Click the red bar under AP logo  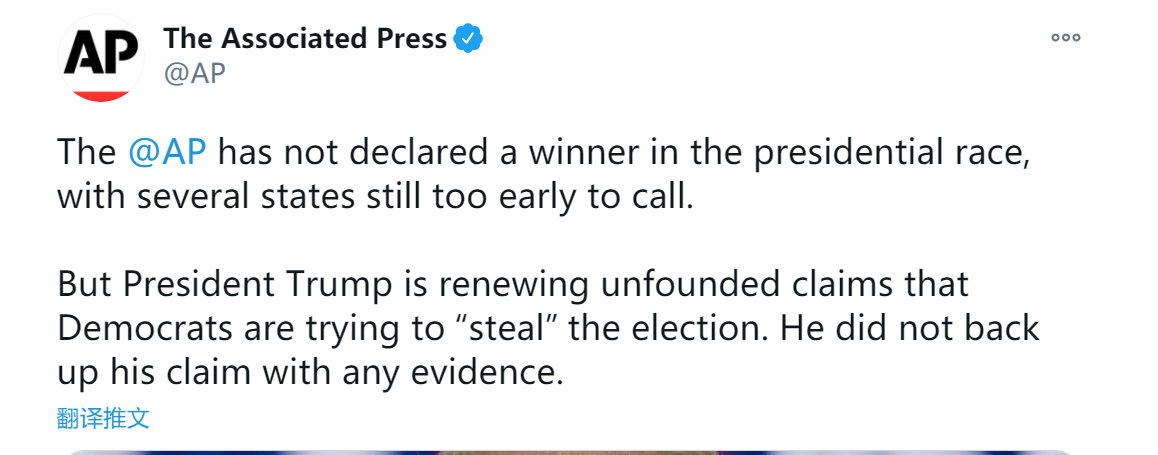coord(101,95)
